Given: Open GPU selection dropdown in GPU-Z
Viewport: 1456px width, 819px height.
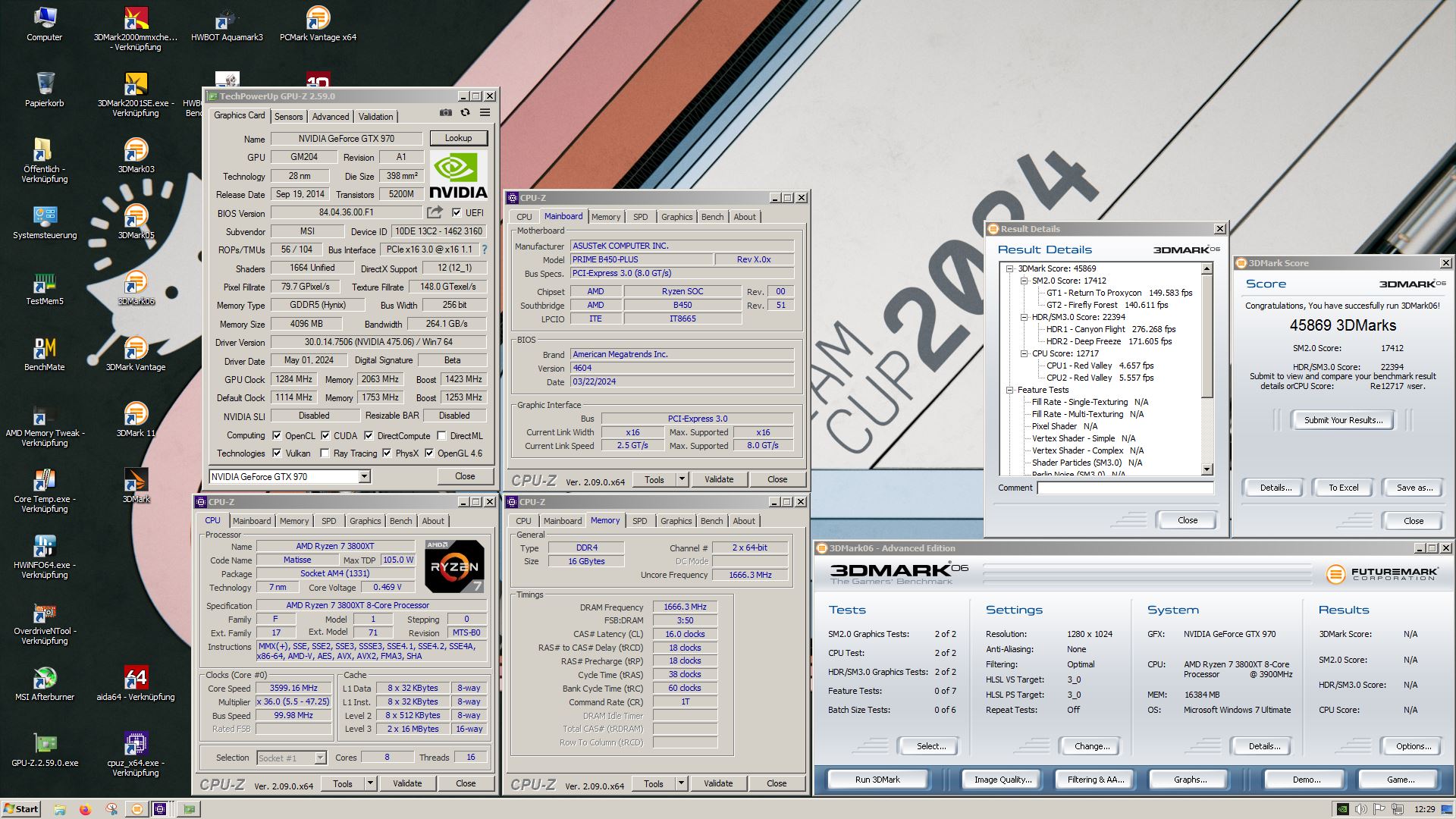Looking at the screenshot, I should tap(364, 476).
